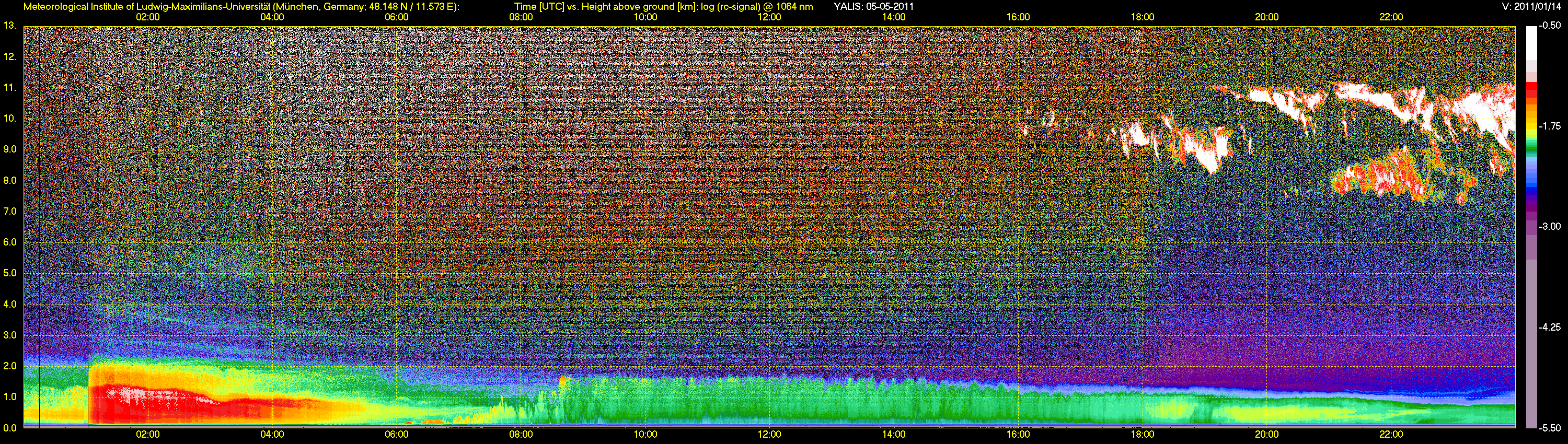Click the color scale bar legend
This screenshot has height=444, width=1568.
click(x=1532, y=227)
